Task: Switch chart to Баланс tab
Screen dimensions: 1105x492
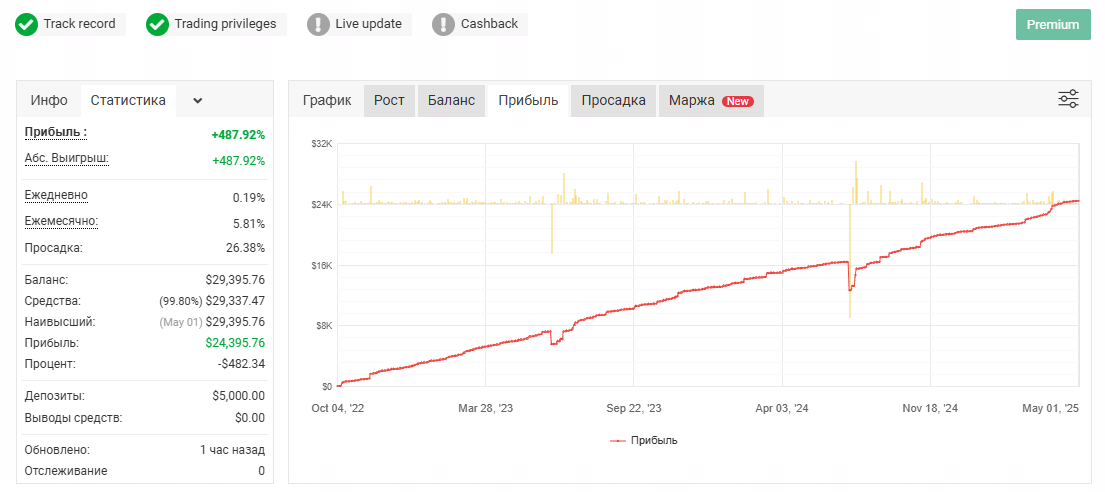Action: tap(452, 100)
